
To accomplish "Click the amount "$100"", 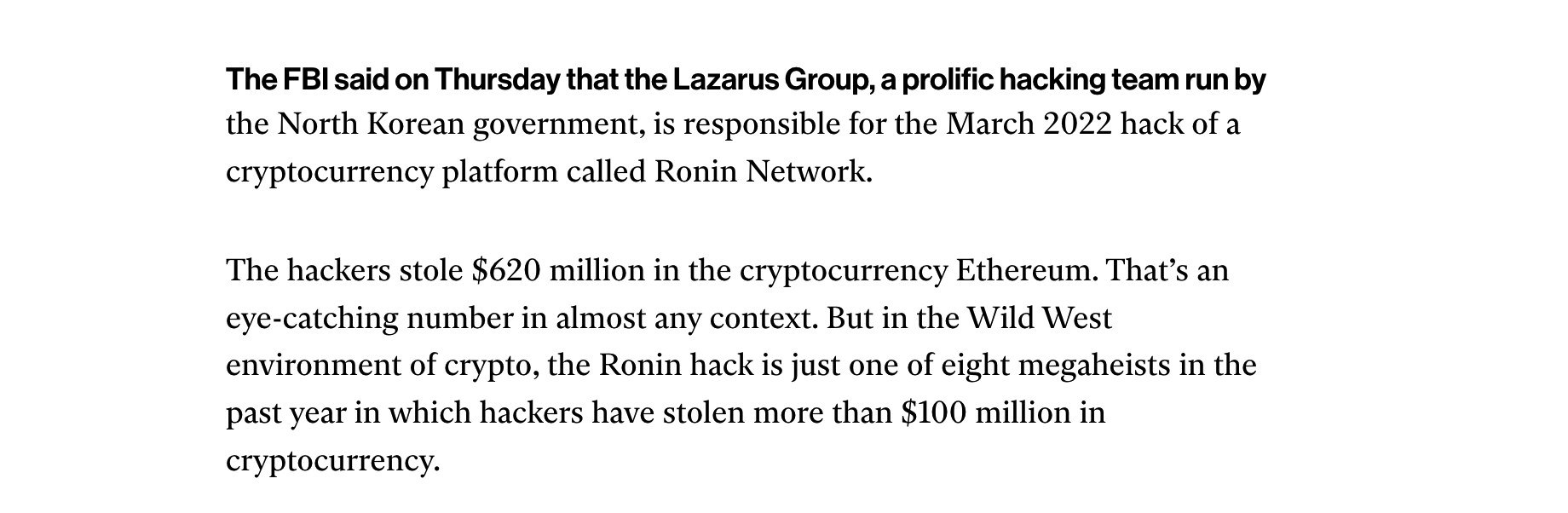I will point(934,413).
